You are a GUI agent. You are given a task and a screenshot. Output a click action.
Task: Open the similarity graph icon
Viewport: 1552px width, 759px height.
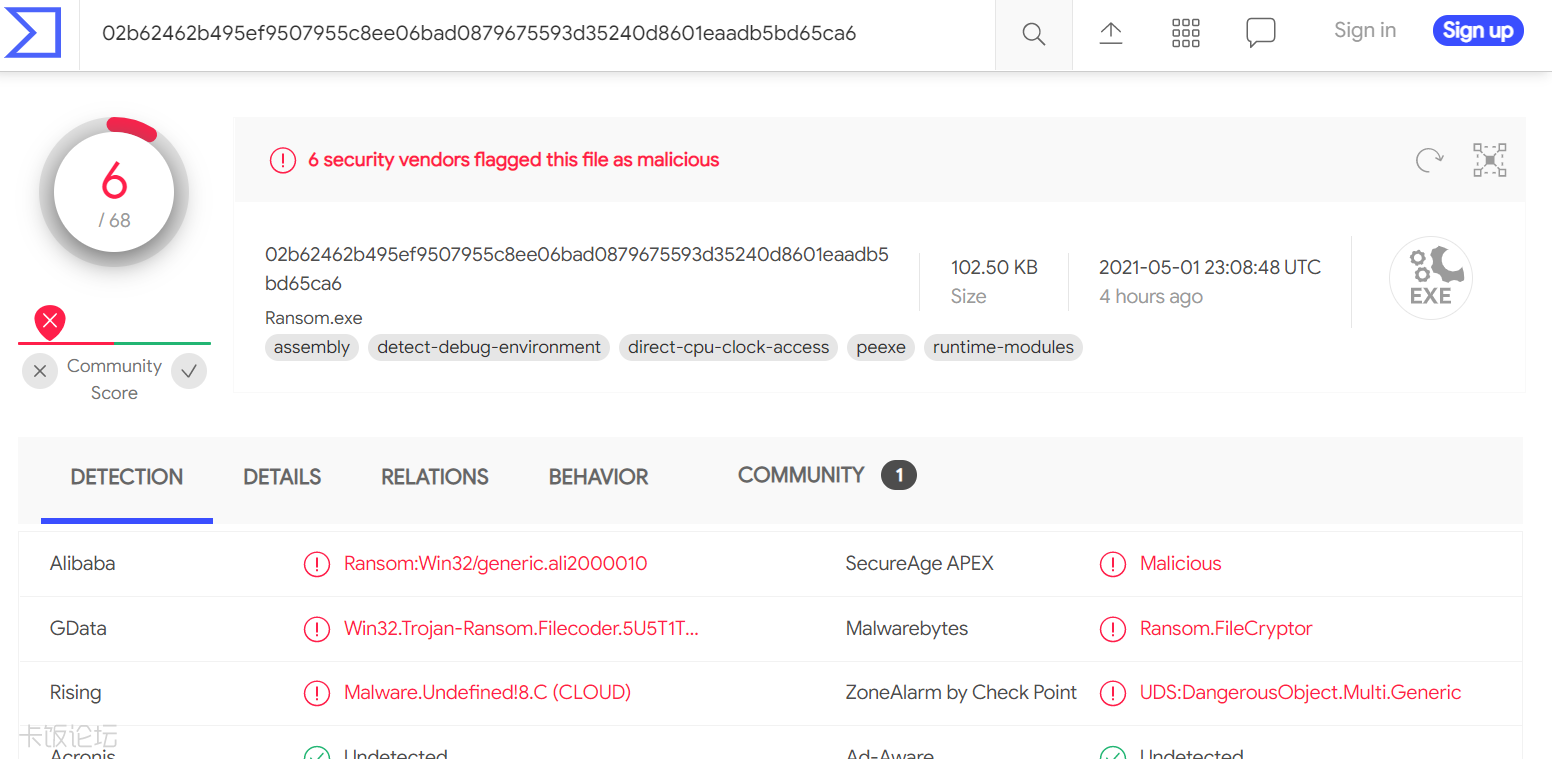pos(1489,160)
